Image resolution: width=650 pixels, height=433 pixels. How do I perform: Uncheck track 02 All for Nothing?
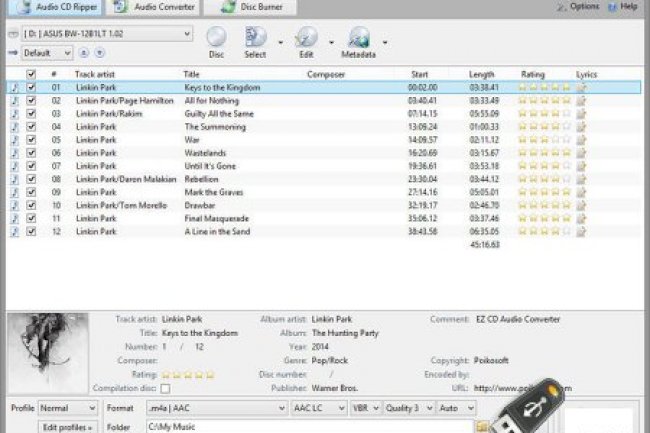(31, 101)
